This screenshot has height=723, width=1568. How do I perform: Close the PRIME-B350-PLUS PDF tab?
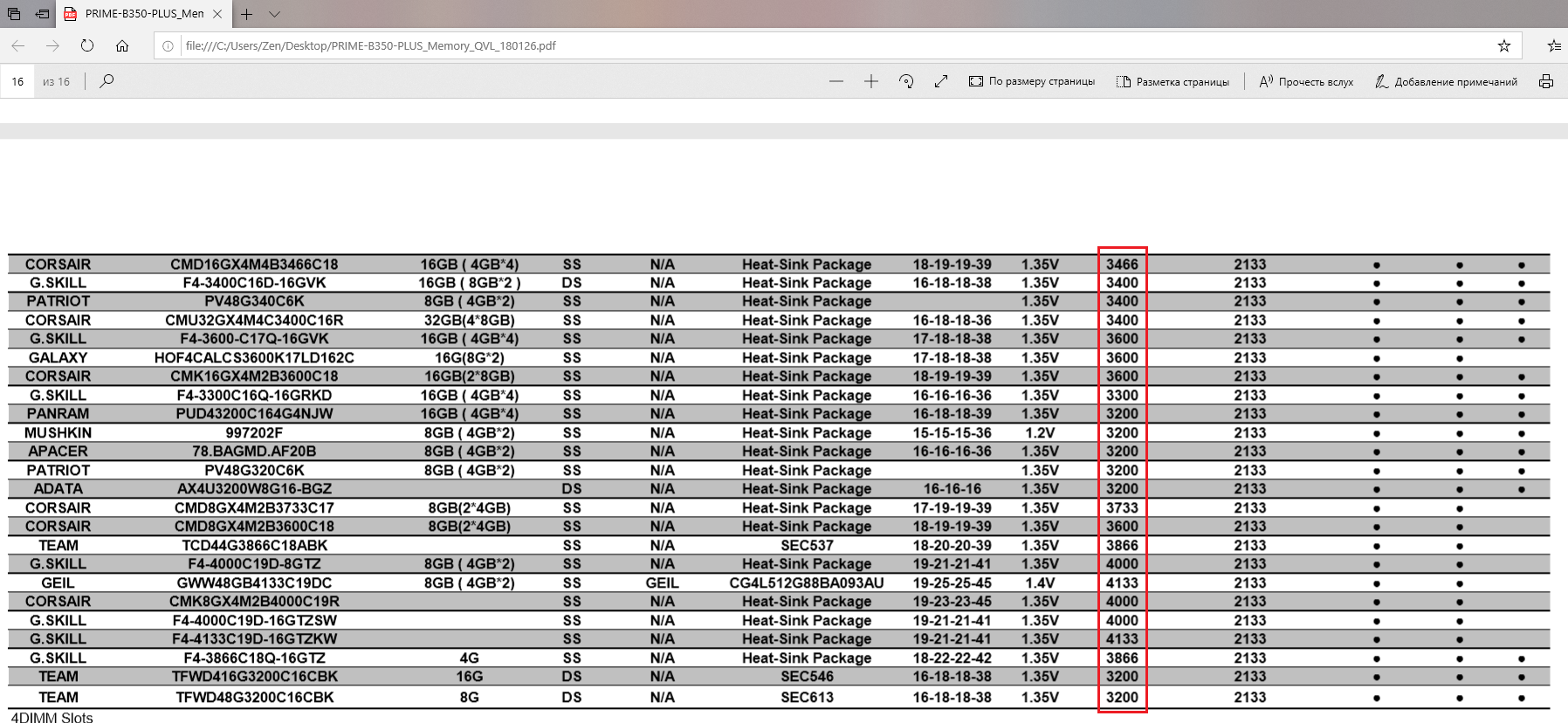point(217,14)
